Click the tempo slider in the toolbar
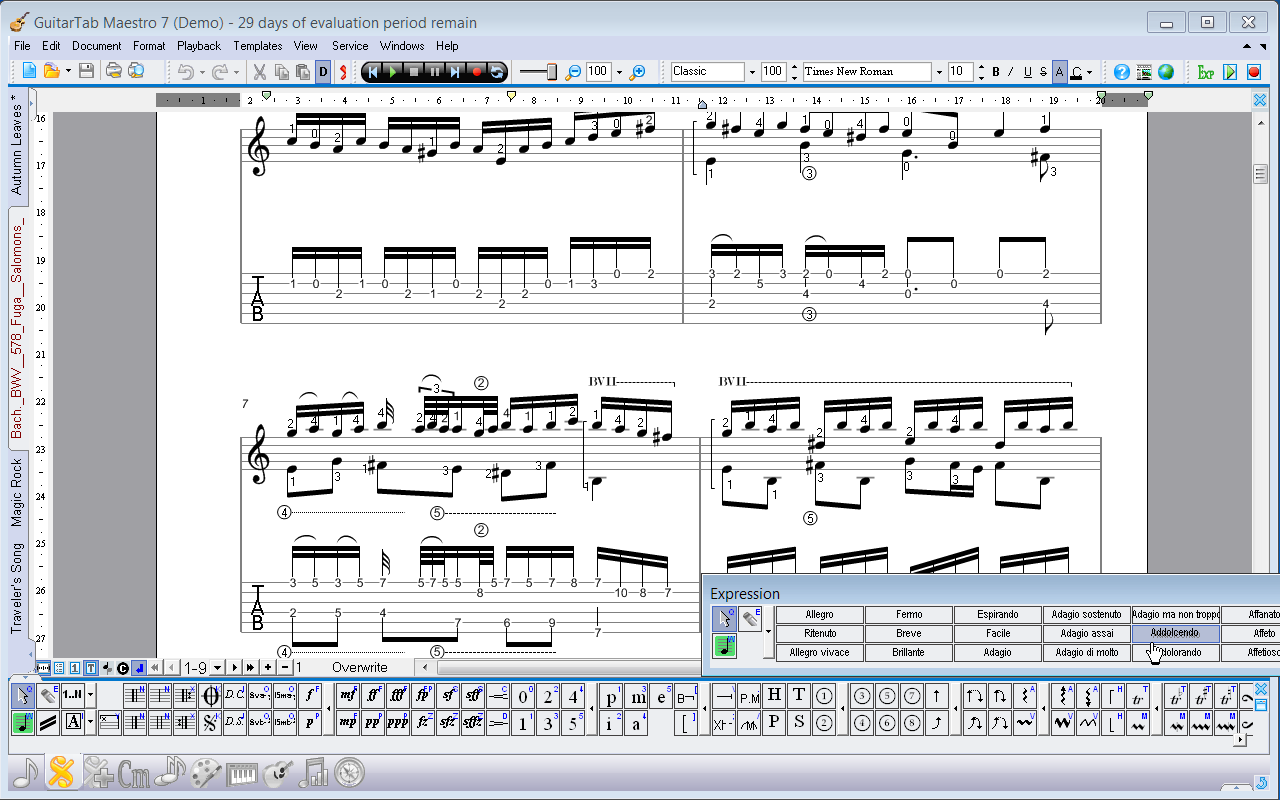 pyautogui.click(x=538, y=72)
